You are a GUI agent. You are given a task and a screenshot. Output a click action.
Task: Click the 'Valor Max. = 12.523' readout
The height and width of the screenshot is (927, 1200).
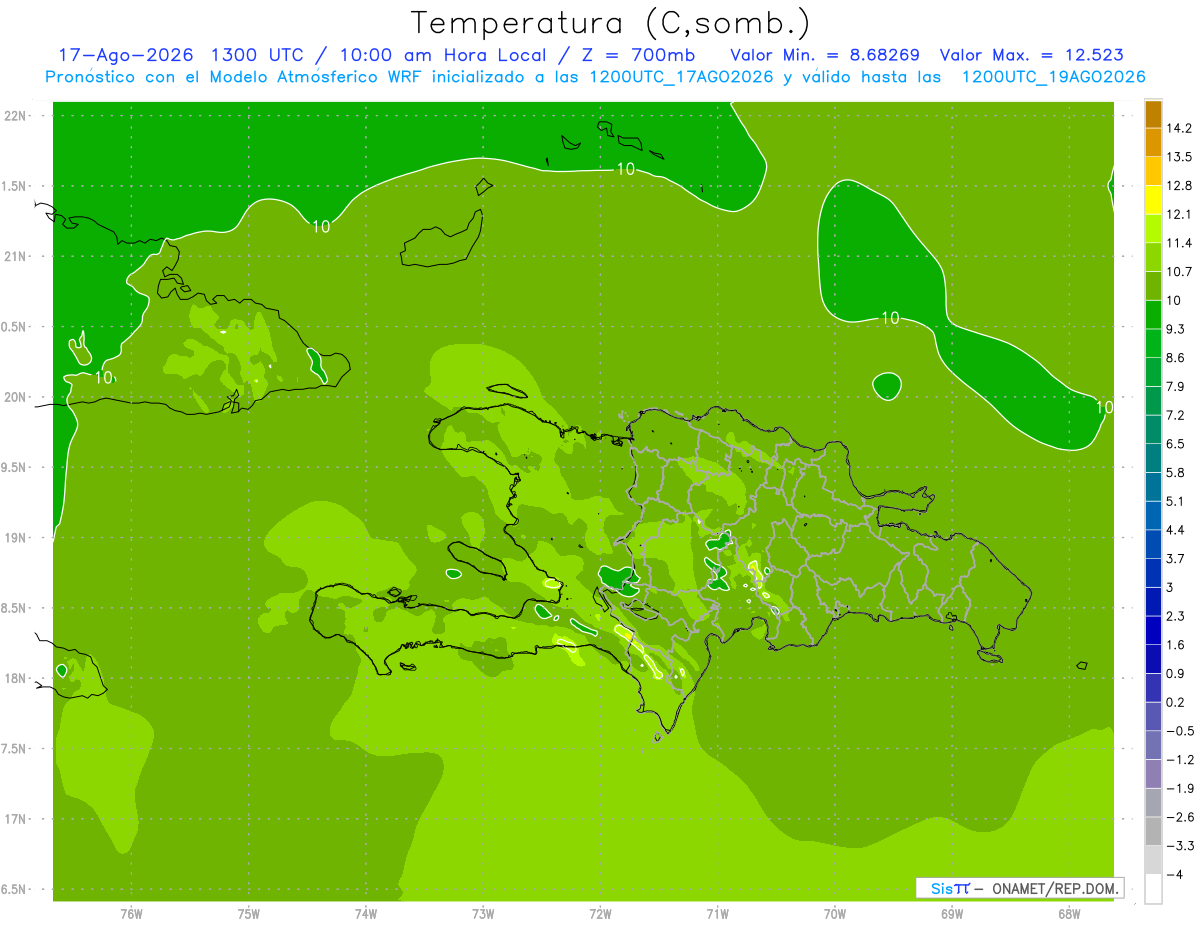1030,55
